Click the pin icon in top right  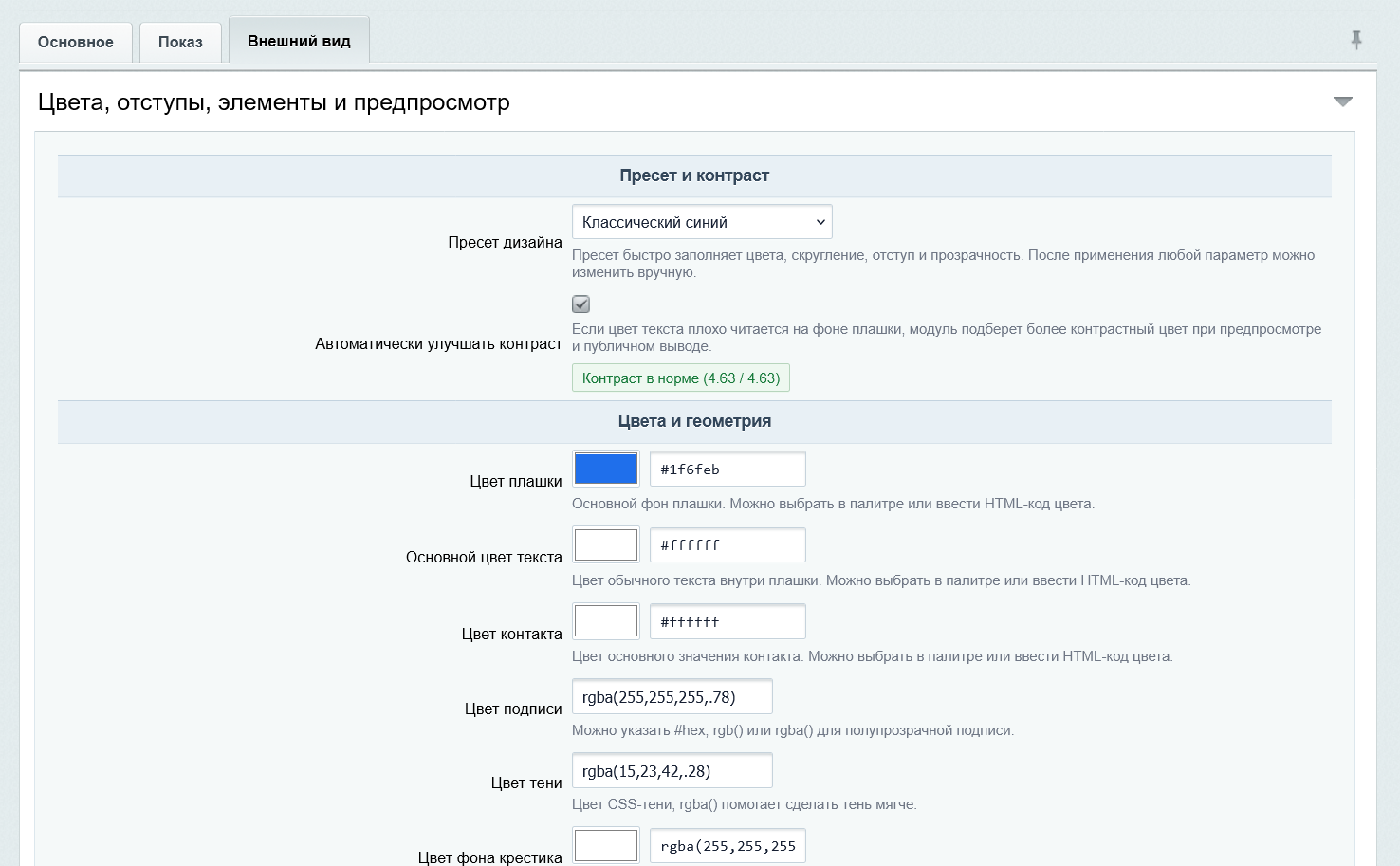(1356, 40)
